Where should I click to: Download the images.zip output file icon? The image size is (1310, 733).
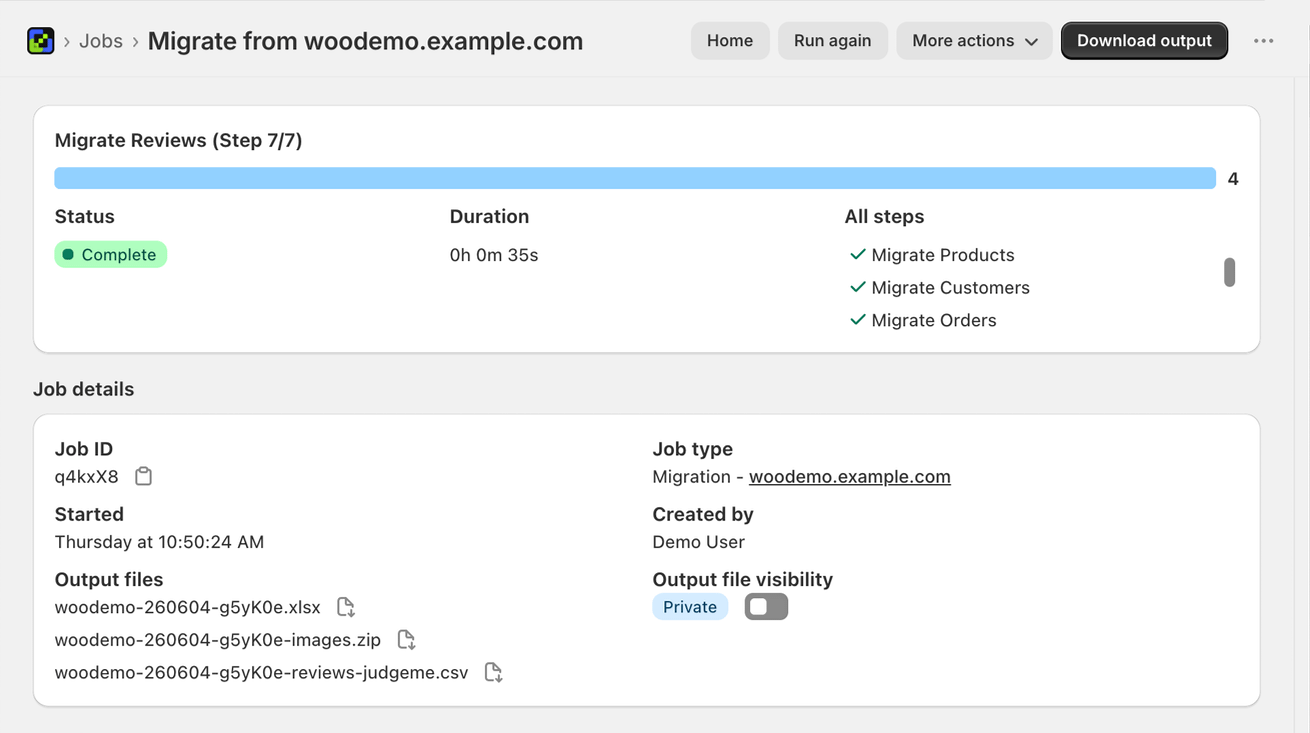coord(406,640)
